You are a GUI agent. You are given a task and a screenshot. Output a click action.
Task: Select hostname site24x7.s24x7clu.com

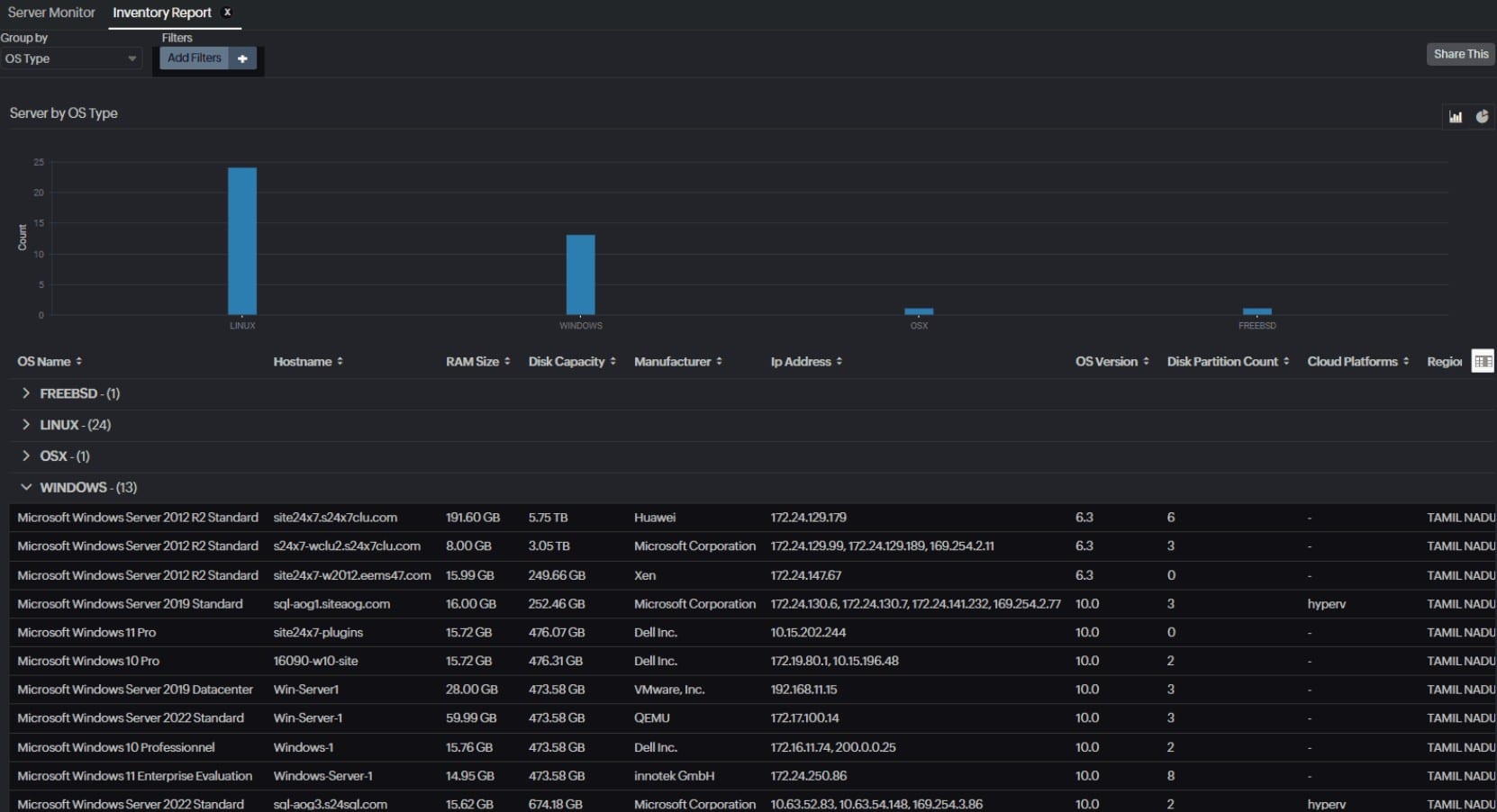pos(335,518)
